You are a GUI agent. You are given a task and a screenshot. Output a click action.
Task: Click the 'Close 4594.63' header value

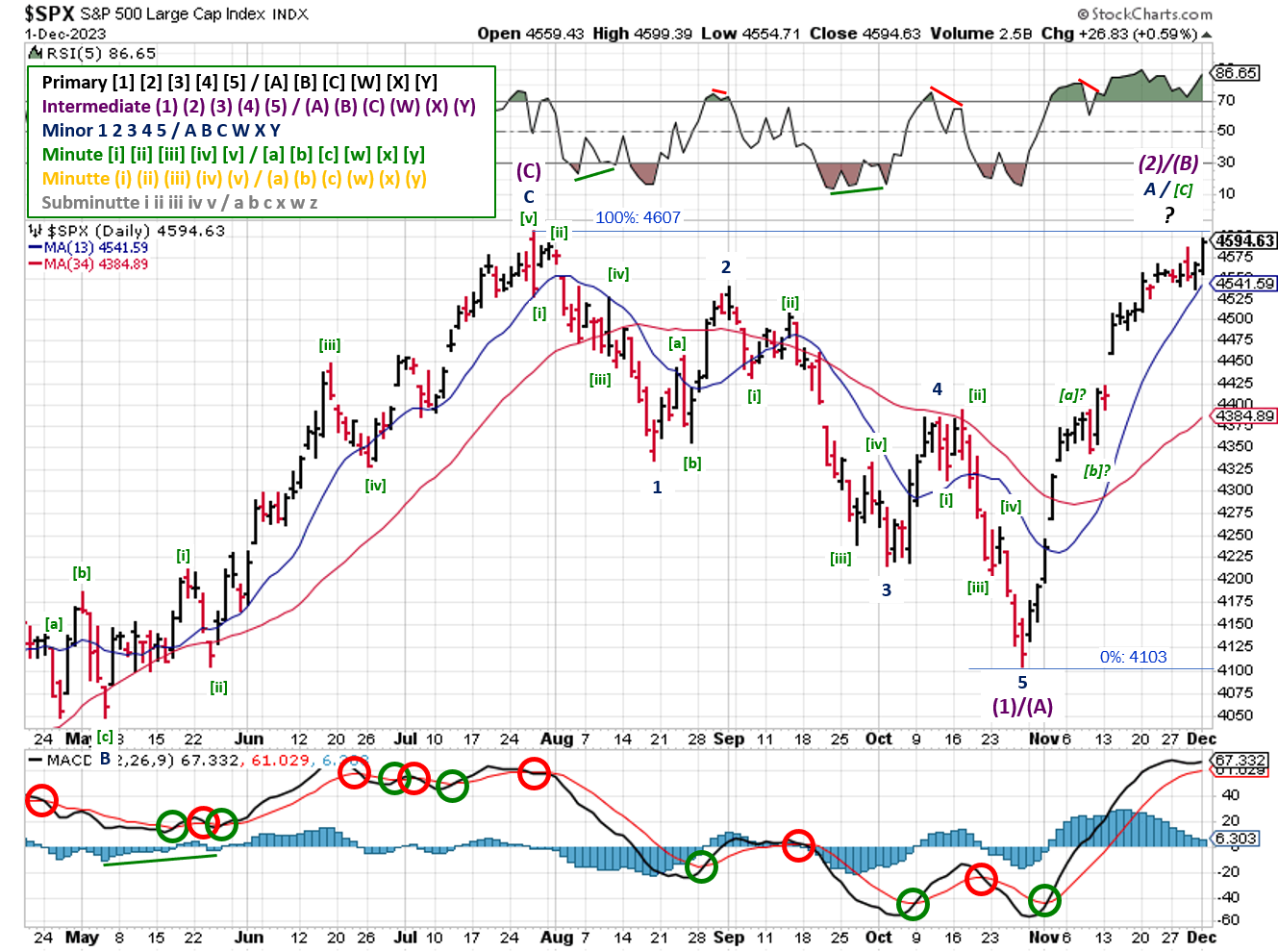(865, 34)
